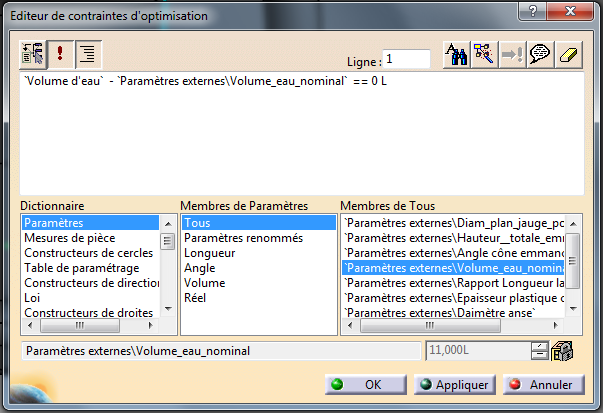Cancel with the Annuler button
The image size is (603, 413).
tap(544, 385)
